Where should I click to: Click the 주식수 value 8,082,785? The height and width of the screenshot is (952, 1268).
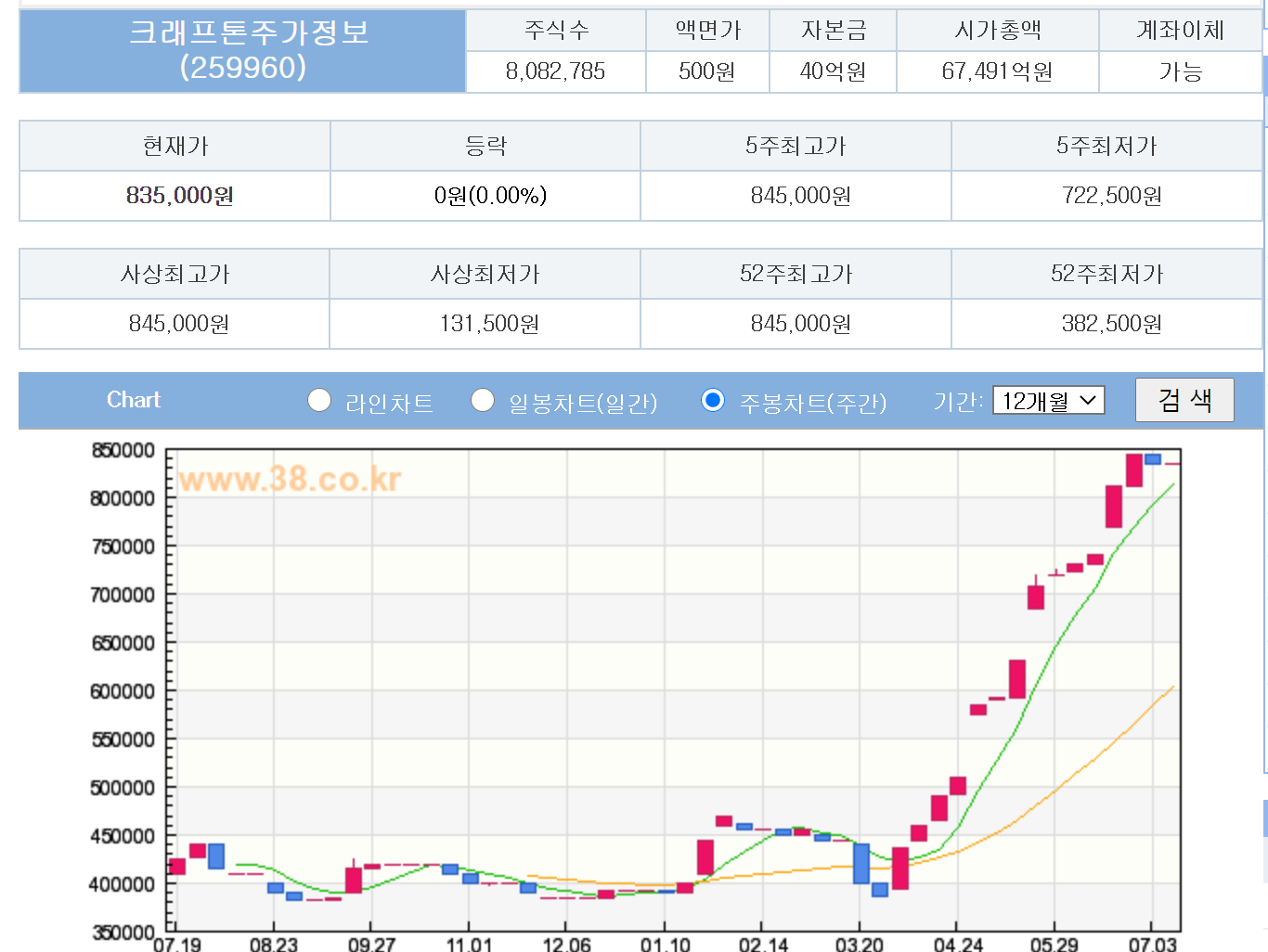555,71
